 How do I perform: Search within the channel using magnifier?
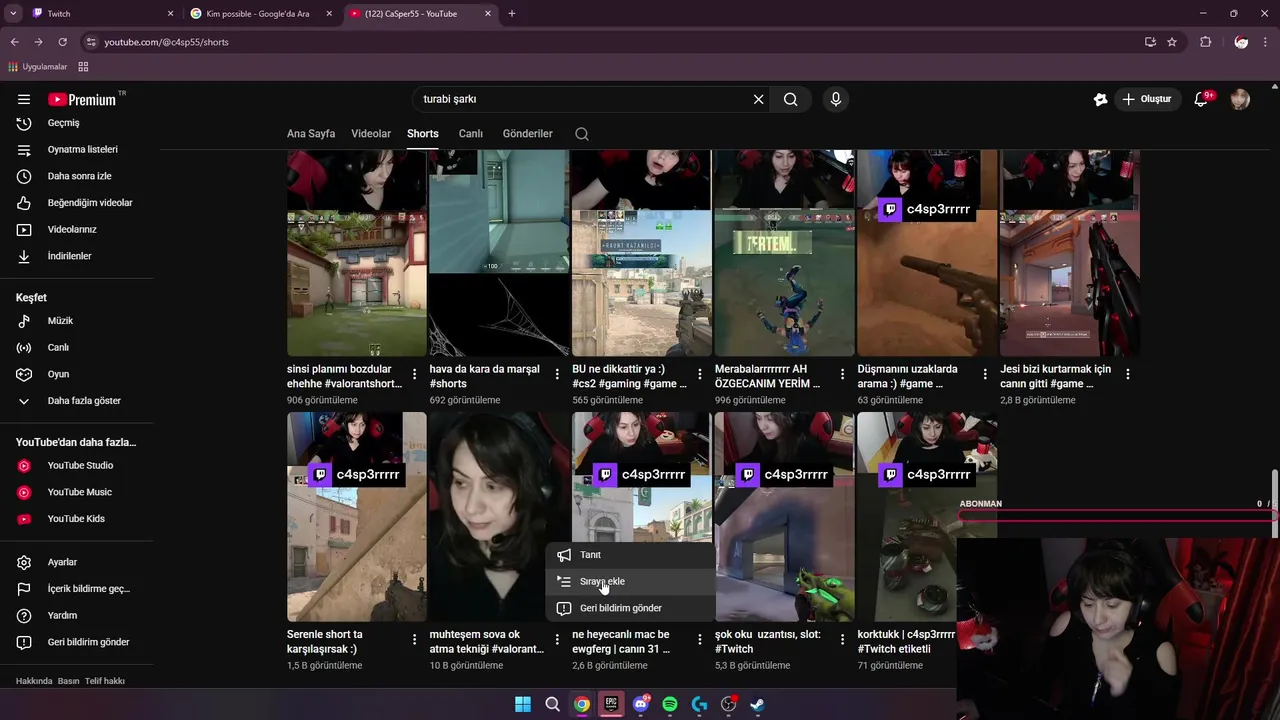point(582,134)
